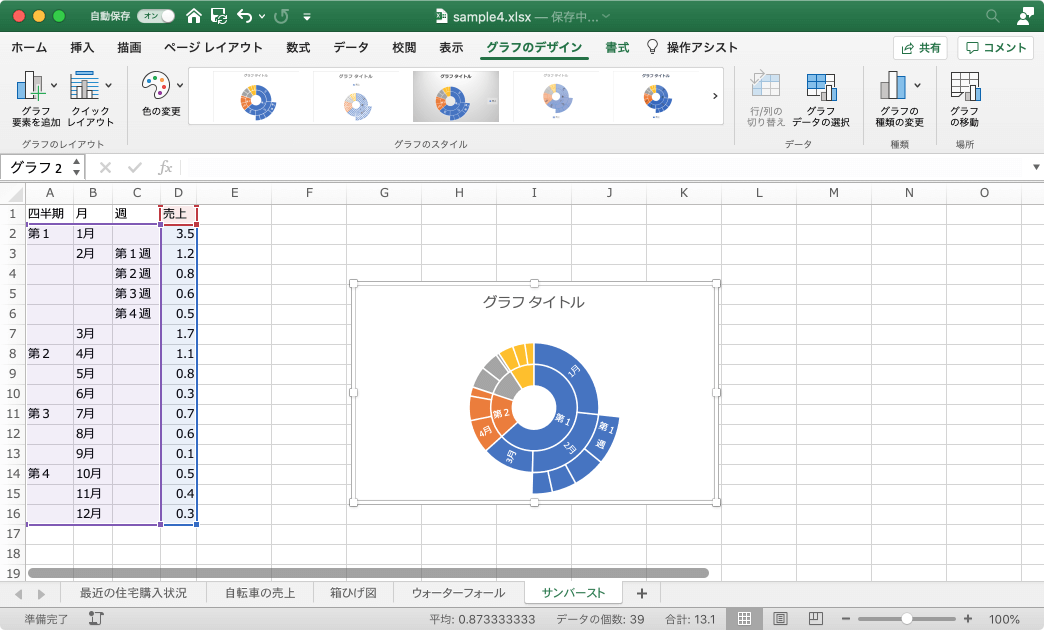Select the 校閲 tab
The image size is (1044, 630).
(404, 47)
